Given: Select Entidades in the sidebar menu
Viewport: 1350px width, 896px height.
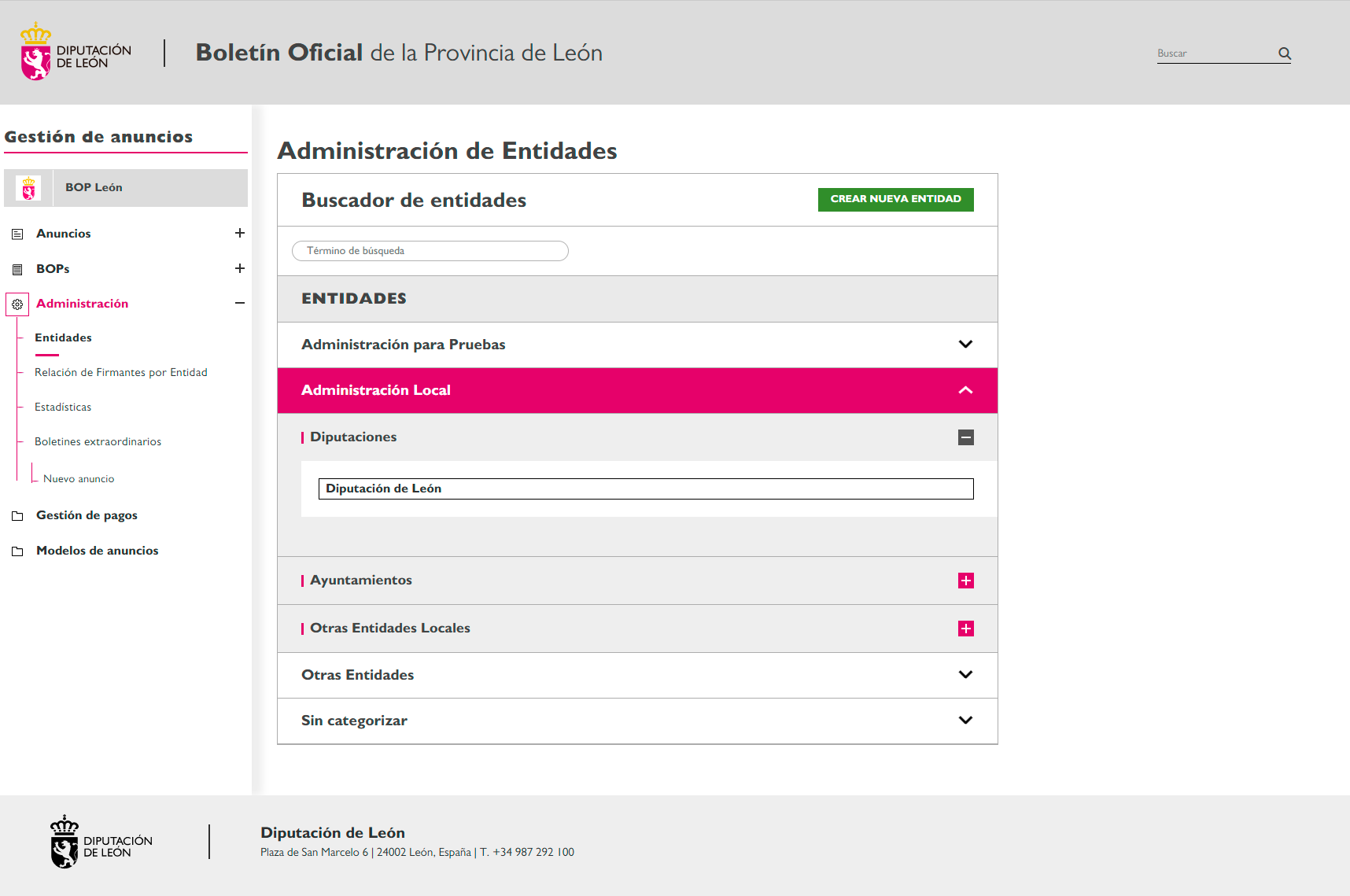Looking at the screenshot, I should click(63, 337).
